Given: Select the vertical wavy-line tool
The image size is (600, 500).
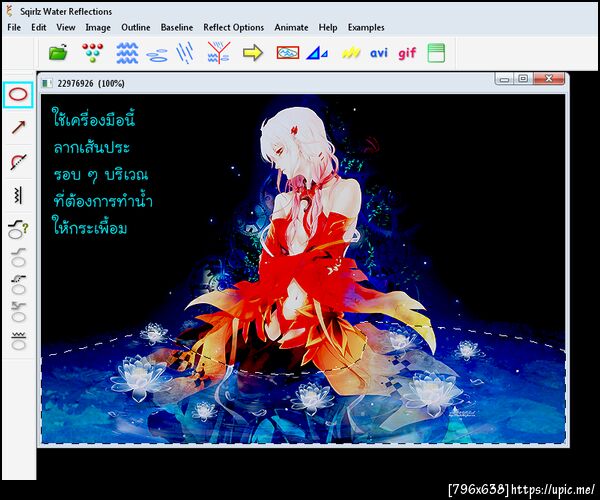Looking at the screenshot, I should coord(18,195).
